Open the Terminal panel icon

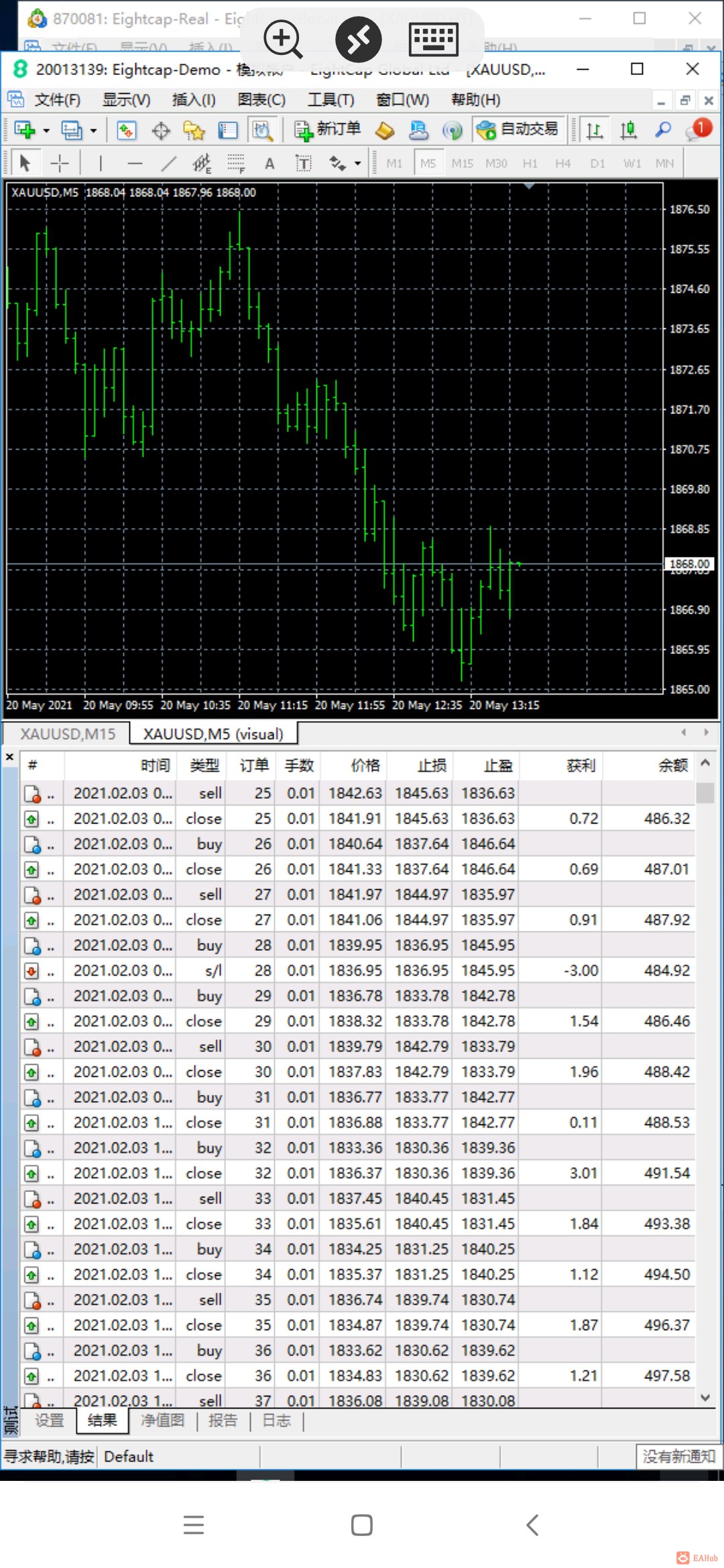click(228, 130)
